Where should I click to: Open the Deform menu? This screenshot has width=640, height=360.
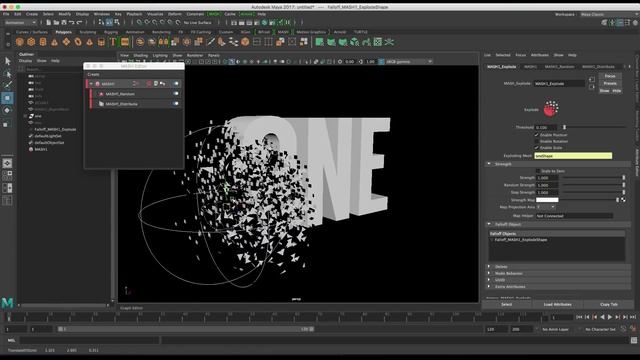tap(175, 14)
